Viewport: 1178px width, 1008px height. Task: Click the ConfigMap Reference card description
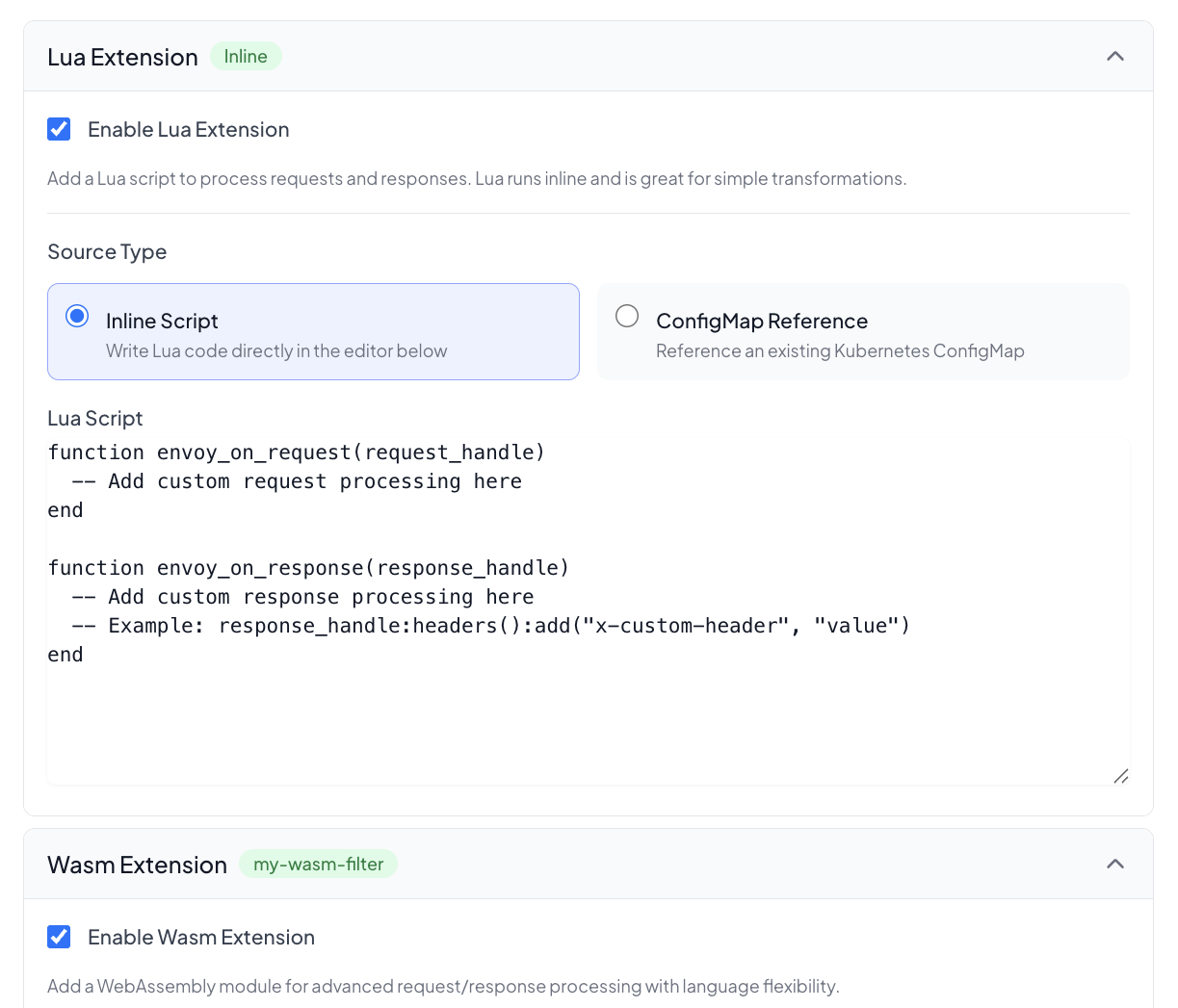(x=839, y=351)
